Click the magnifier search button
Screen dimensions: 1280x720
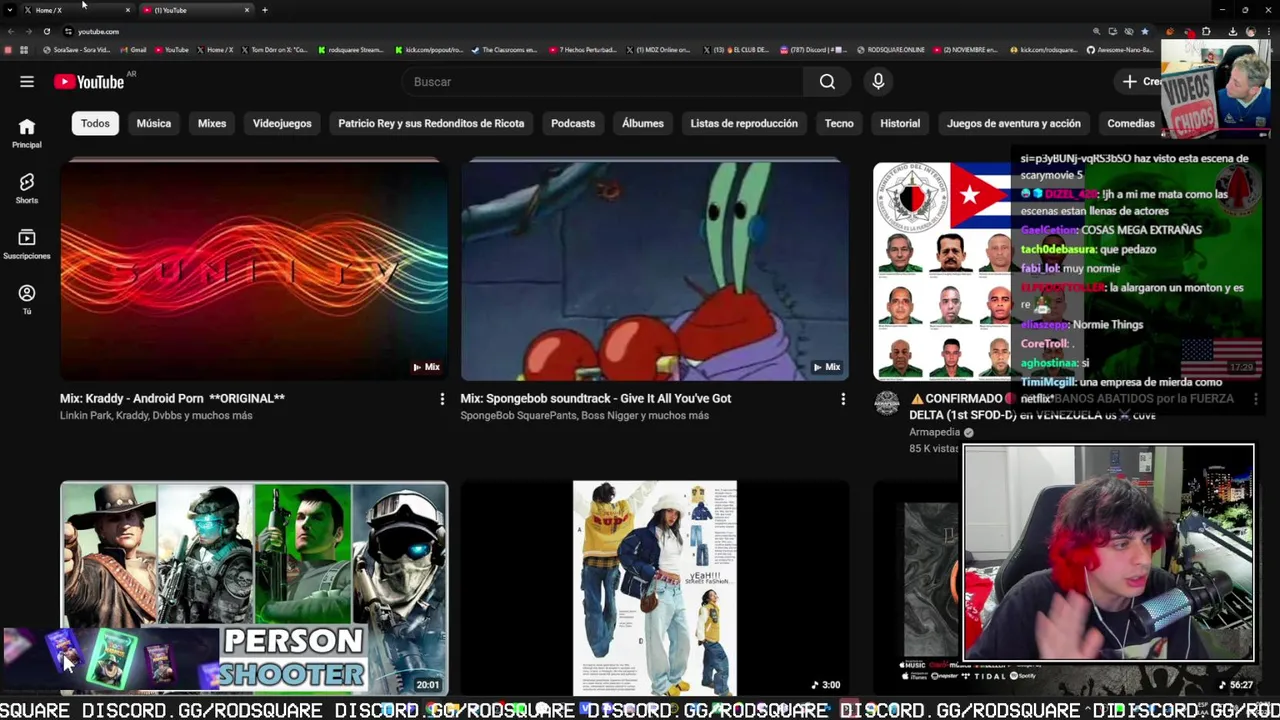coord(827,82)
